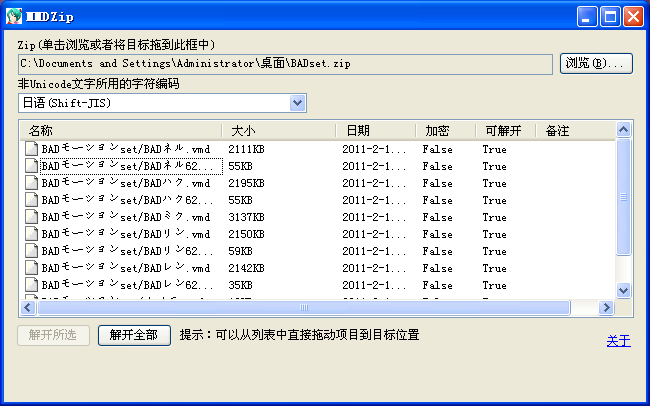This screenshot has width=650, height=406.
Task: Click file icon of BADネル.vmd row
Action: [x=31, y=149]
